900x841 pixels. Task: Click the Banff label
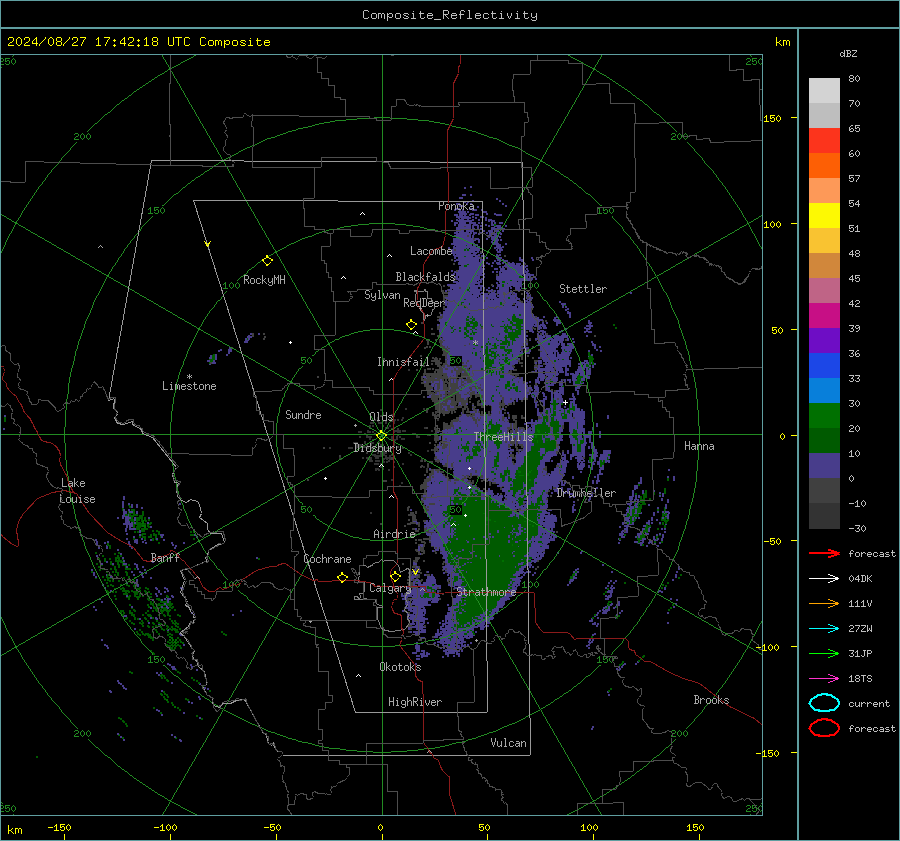(165, 557)
